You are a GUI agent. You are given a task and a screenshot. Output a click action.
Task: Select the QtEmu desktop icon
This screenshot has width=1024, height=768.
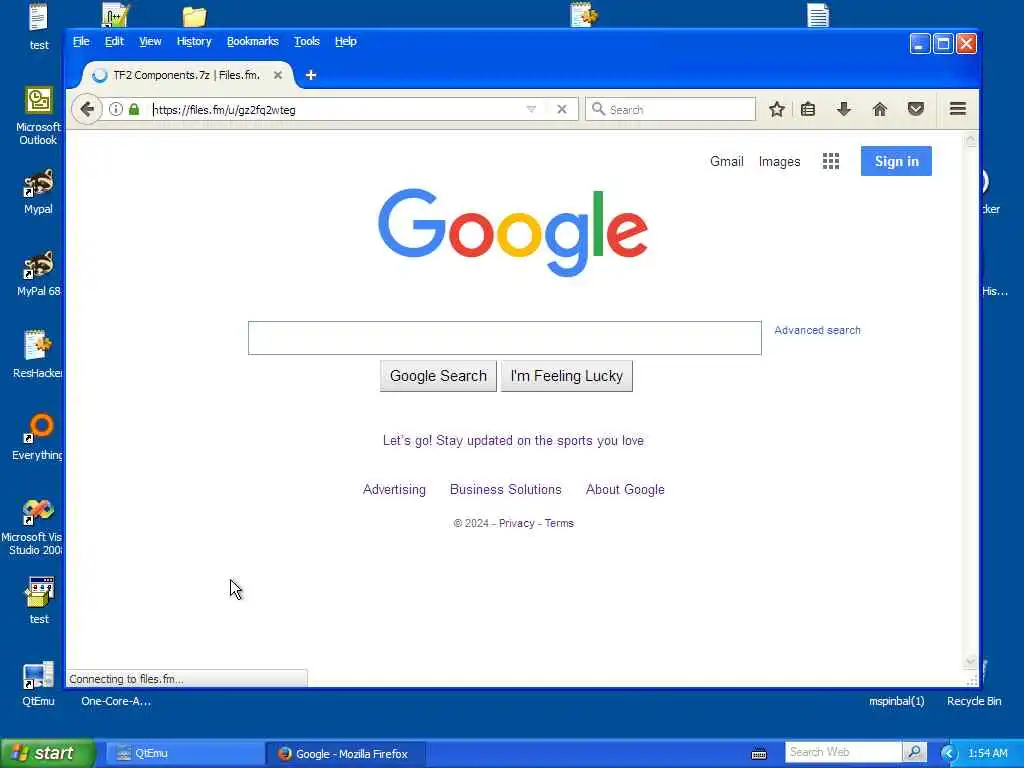[x=38, y=684]
